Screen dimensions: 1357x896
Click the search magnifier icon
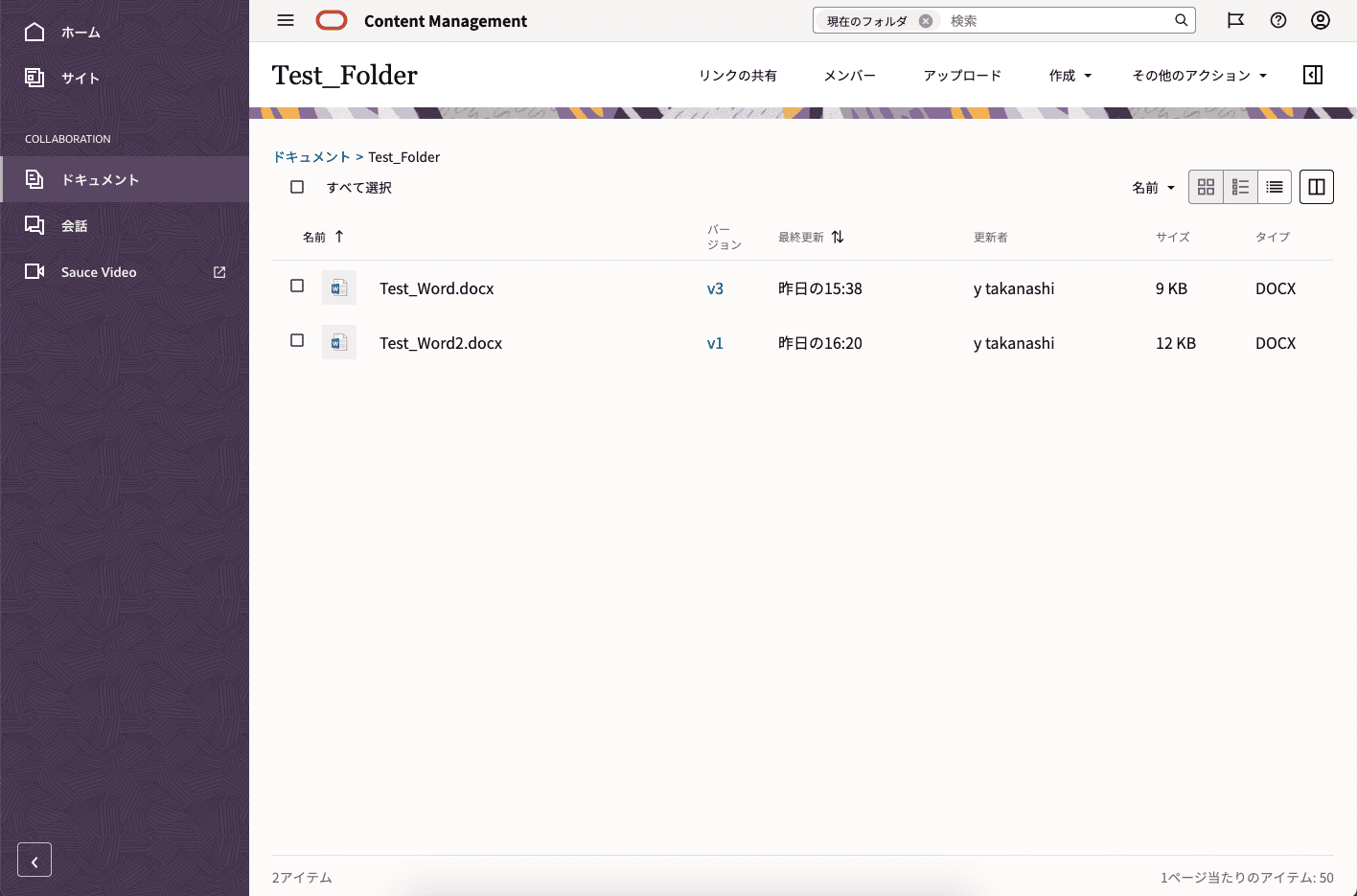point(1181,19)
